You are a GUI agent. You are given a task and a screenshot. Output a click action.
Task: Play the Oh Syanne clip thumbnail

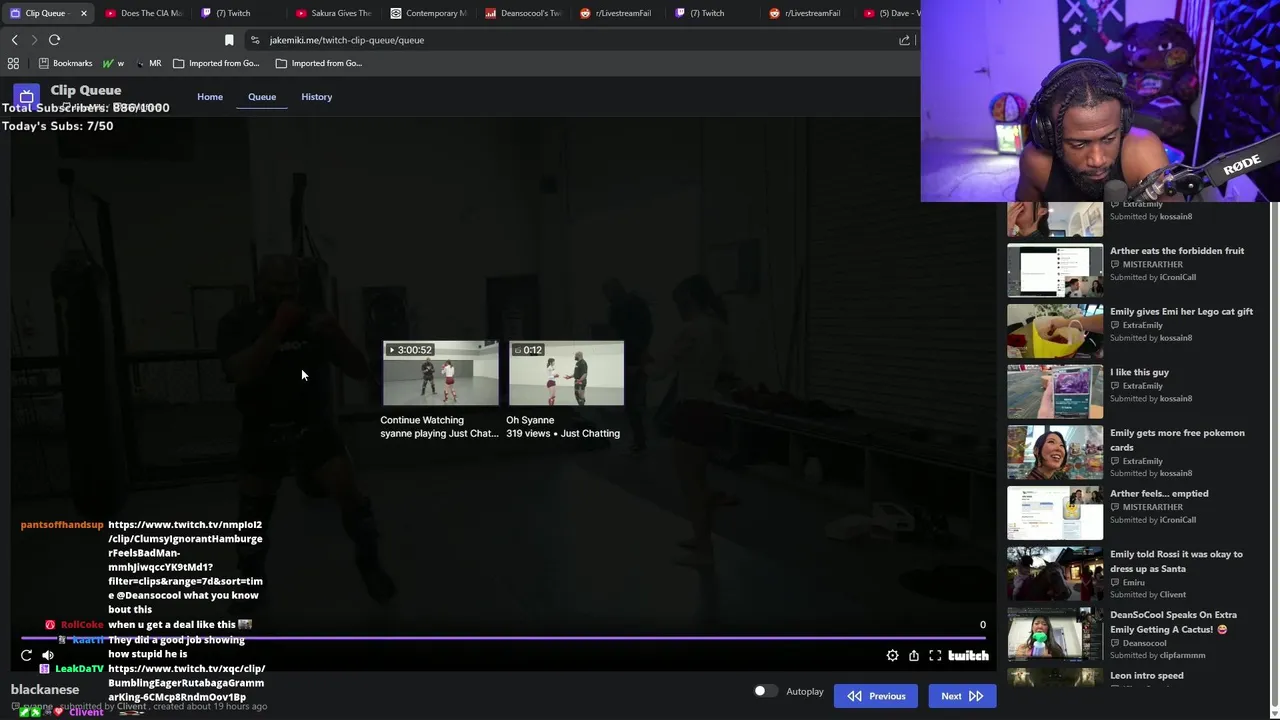coord(566,373)
